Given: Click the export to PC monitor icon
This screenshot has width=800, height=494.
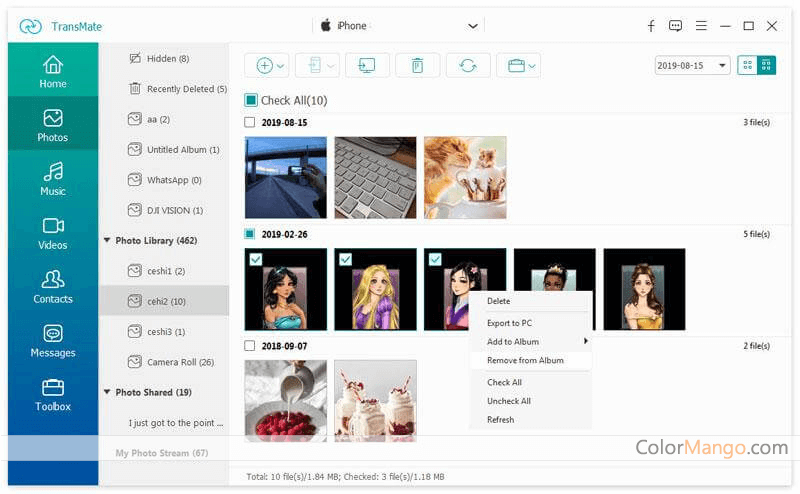Looking at the screenshot, I should [367, 66].
